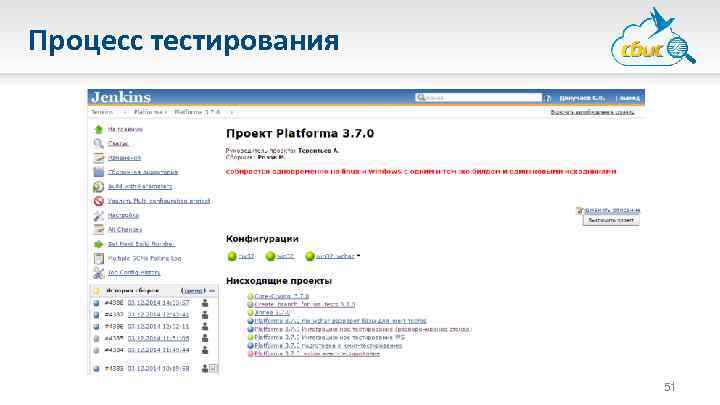The height and width of the screenshot is (405, 720).
Task: Open the Jenkins breadcrumb item
Action: (x=101, y=112)
